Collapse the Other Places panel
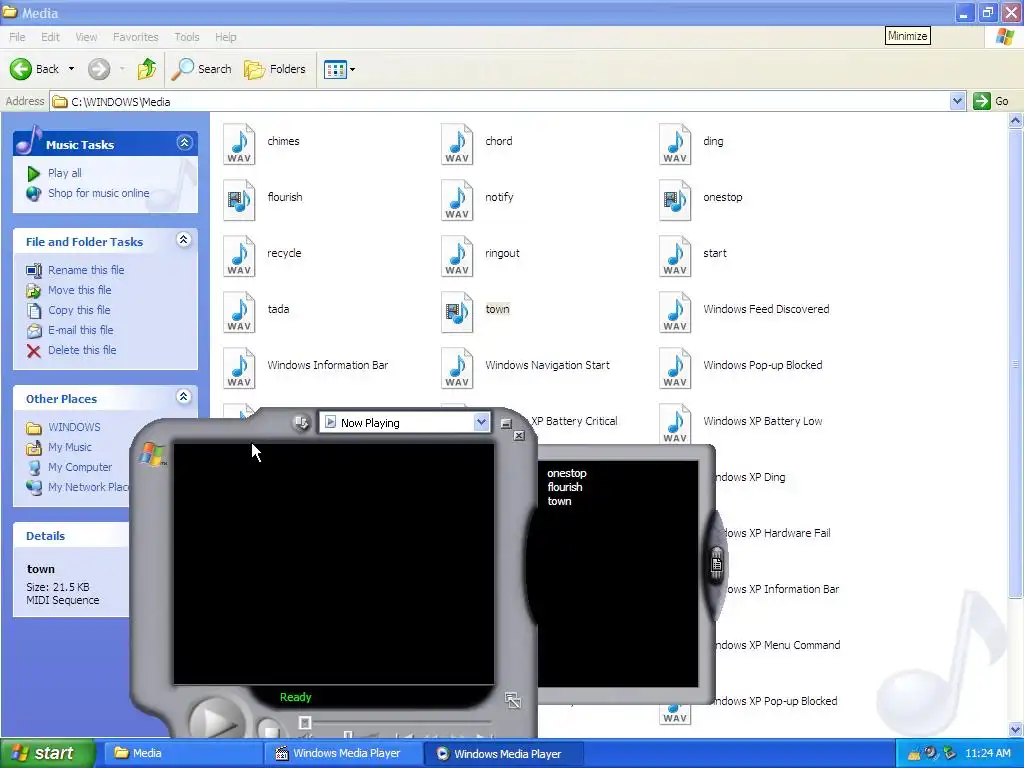 coord(184,396)
